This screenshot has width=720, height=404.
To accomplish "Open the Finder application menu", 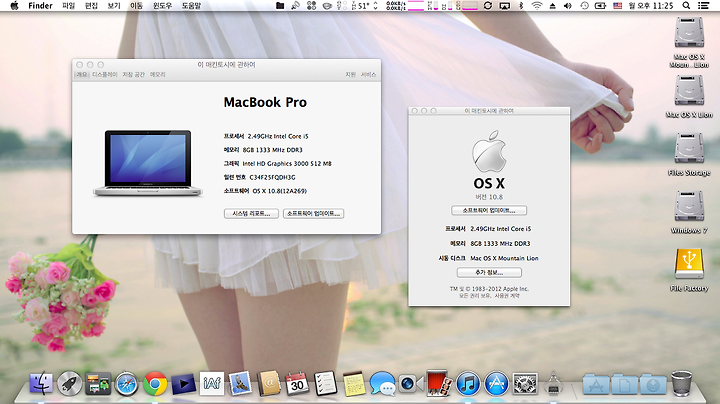I will point(40,6).
